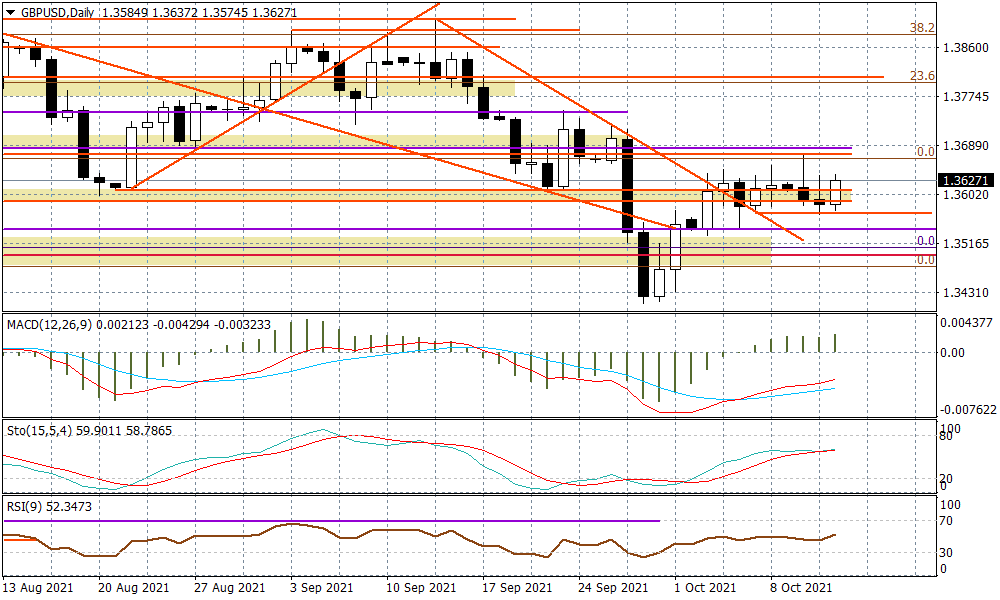The width and height of the screenshot is (1000, 600).
Task: Click the 1.38600 price axis label
Action: pos(966,48)
